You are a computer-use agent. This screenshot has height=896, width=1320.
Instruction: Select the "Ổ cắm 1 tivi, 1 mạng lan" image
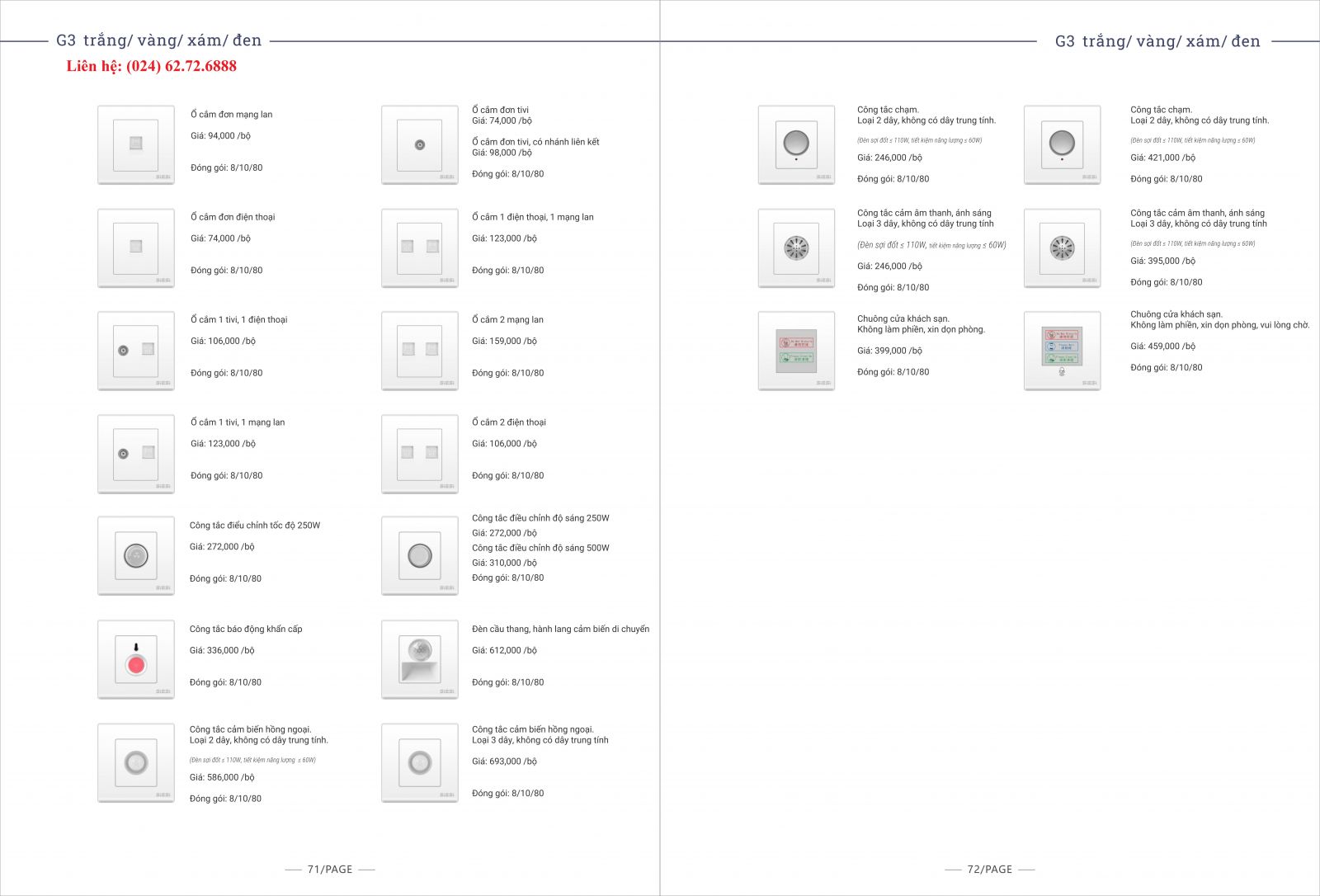(x=136, y=453)
